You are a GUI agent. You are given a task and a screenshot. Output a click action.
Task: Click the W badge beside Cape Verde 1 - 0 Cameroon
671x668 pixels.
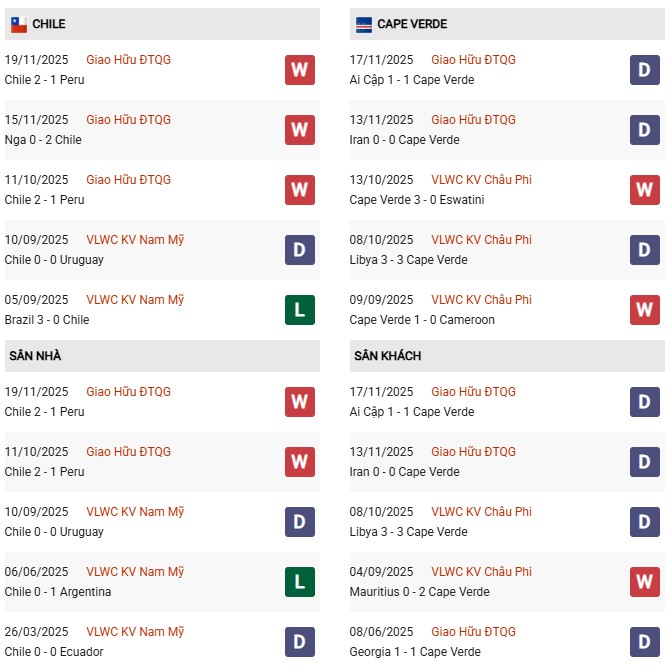coord(645,310)
